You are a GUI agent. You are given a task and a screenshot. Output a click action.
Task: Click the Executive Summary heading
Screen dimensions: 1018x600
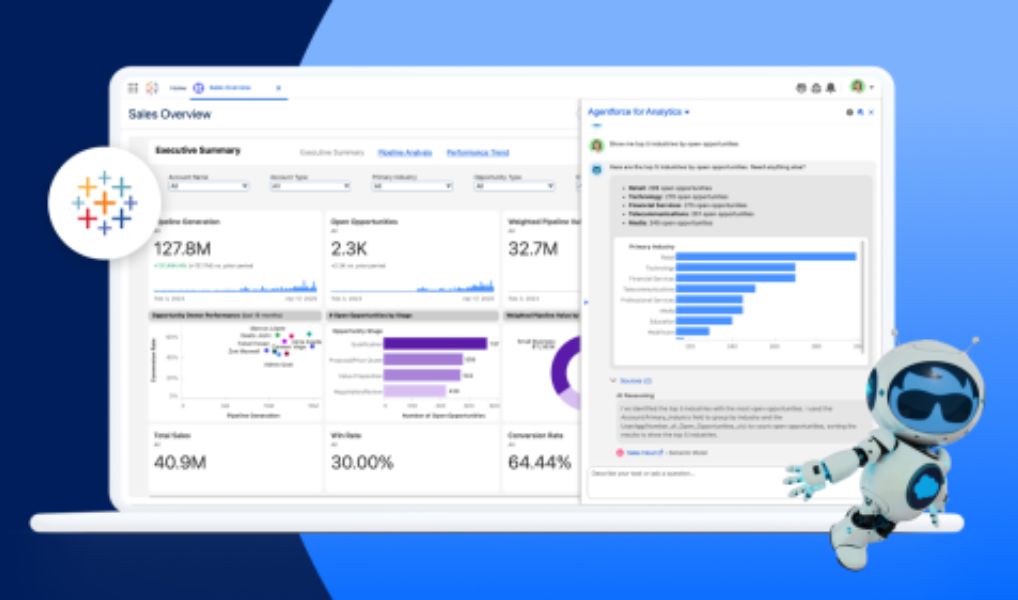[198, 151]
